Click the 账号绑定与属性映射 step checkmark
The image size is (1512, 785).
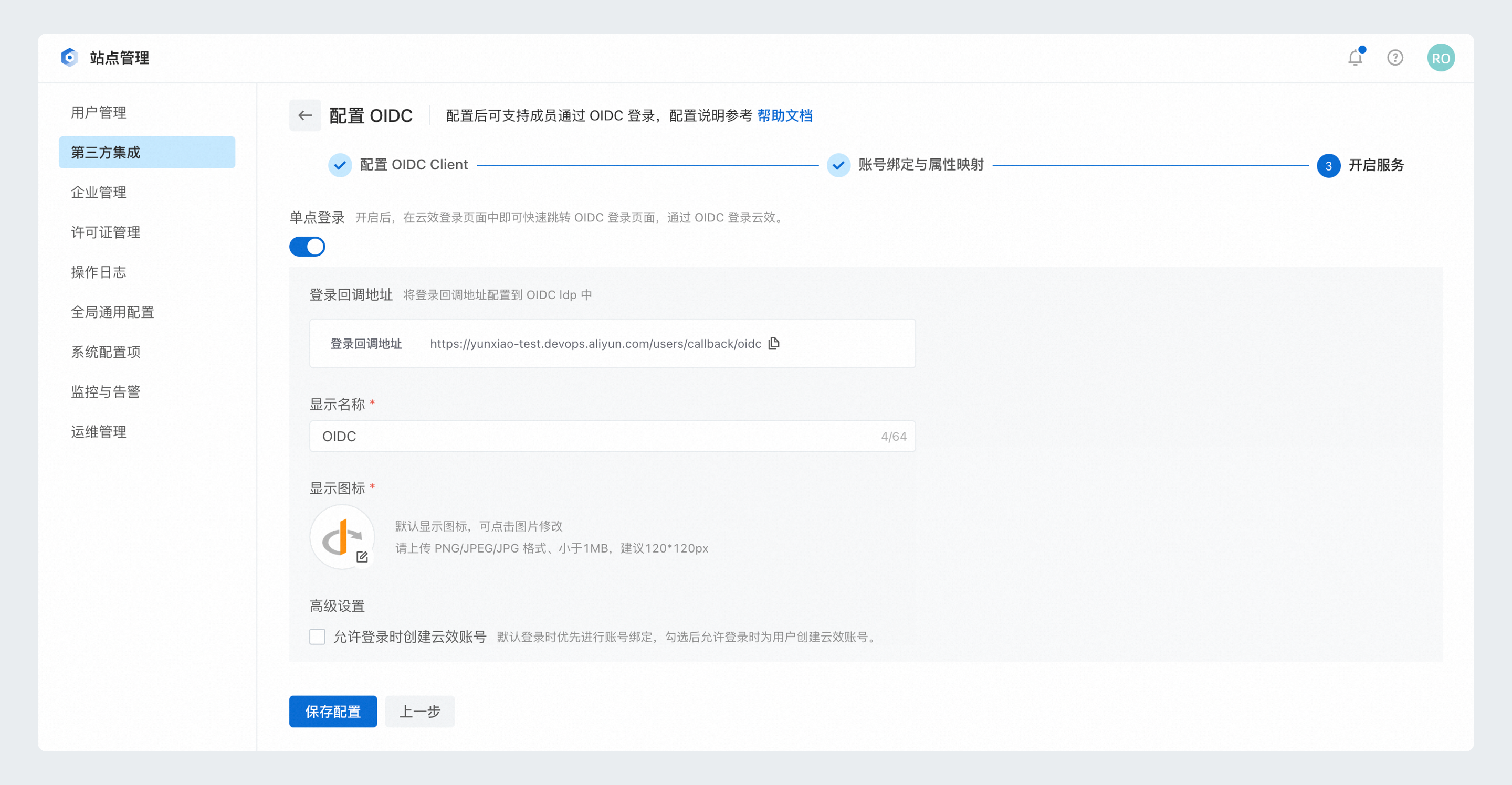click(x=839, y=165)
